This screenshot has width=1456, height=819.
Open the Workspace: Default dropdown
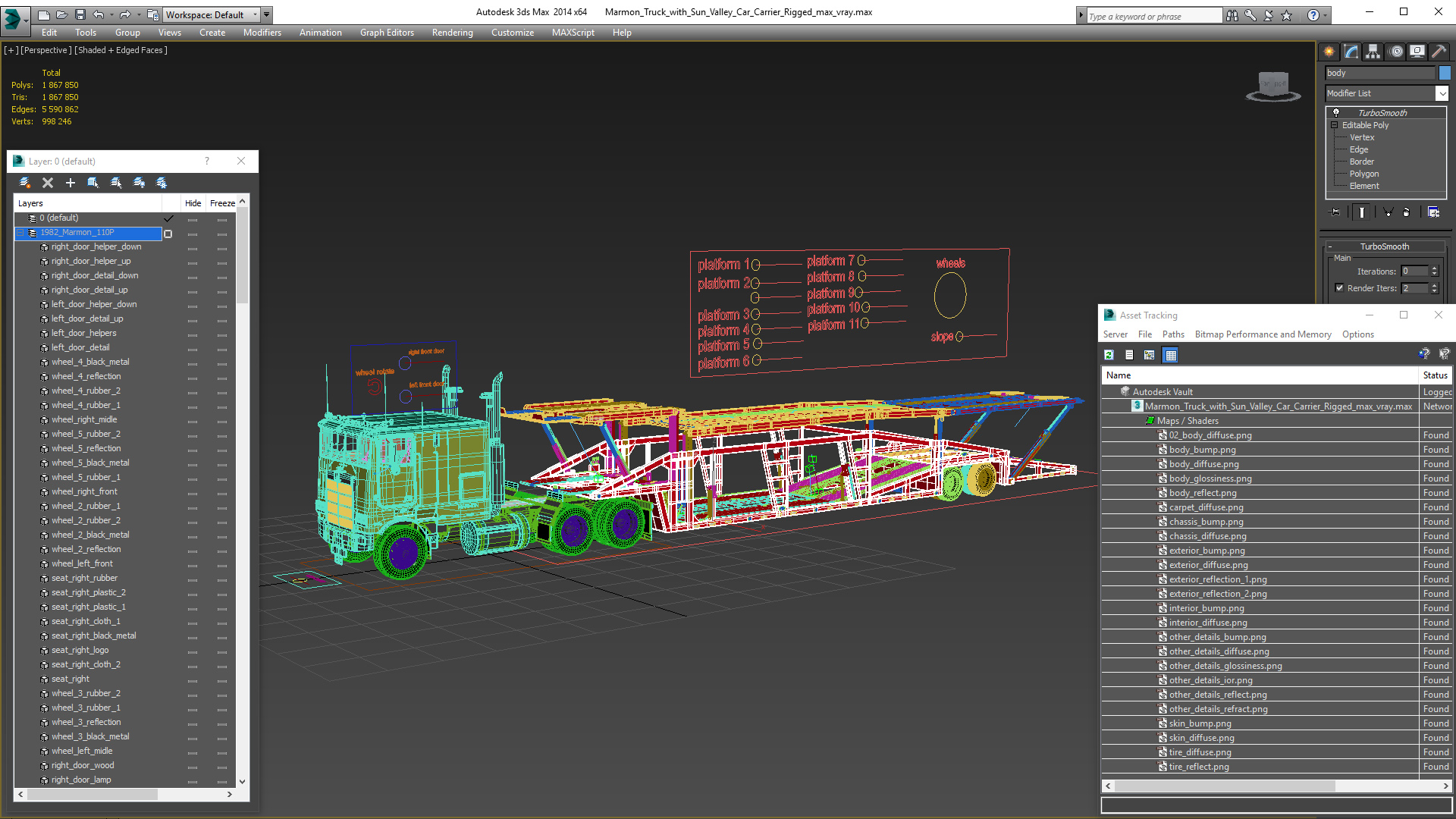click(x=212, y=14)
